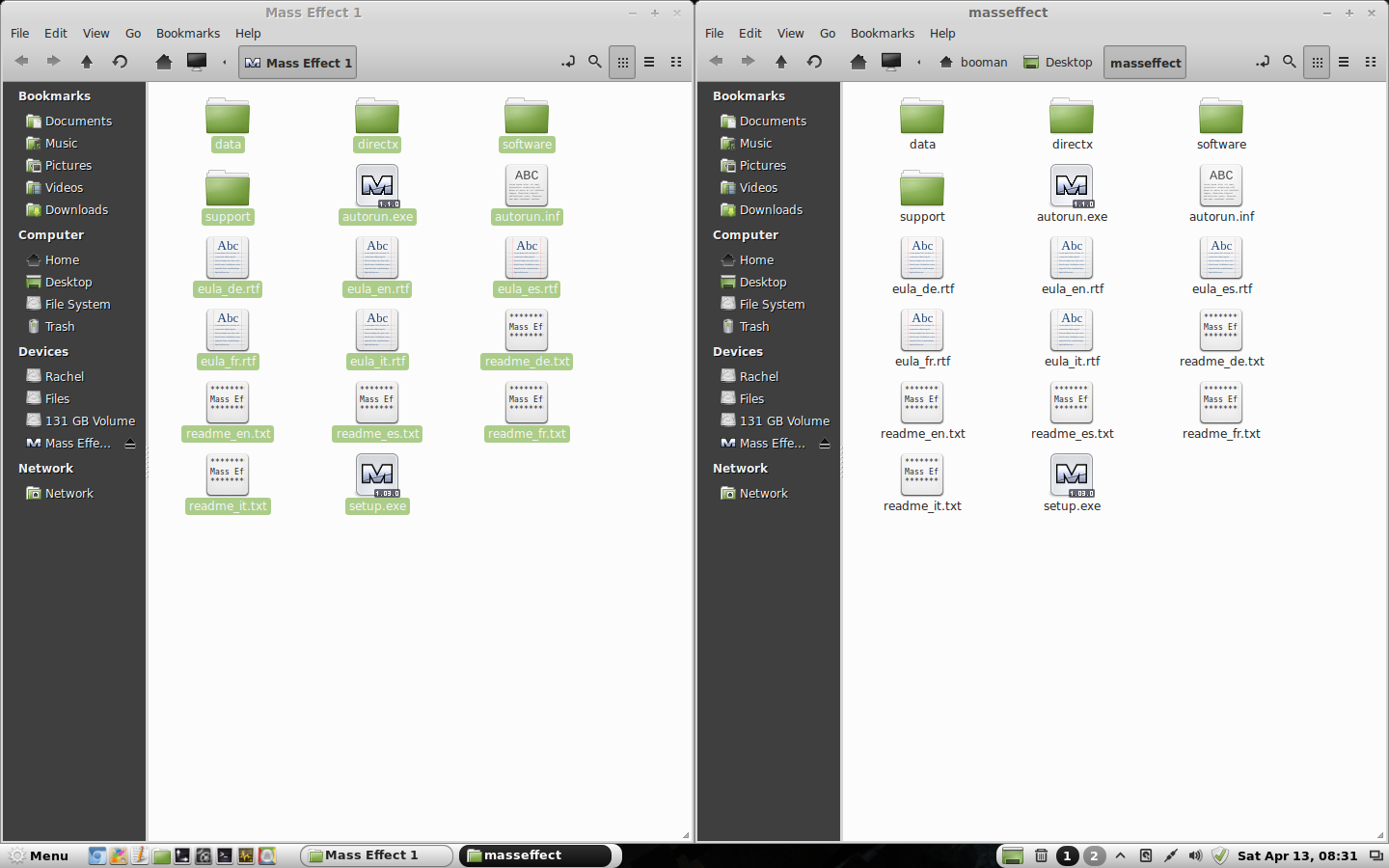The width and height of the screenshot is (1389, 868).
Task: Select software folder in masseffect window
Action: (x=1221, y=122)
